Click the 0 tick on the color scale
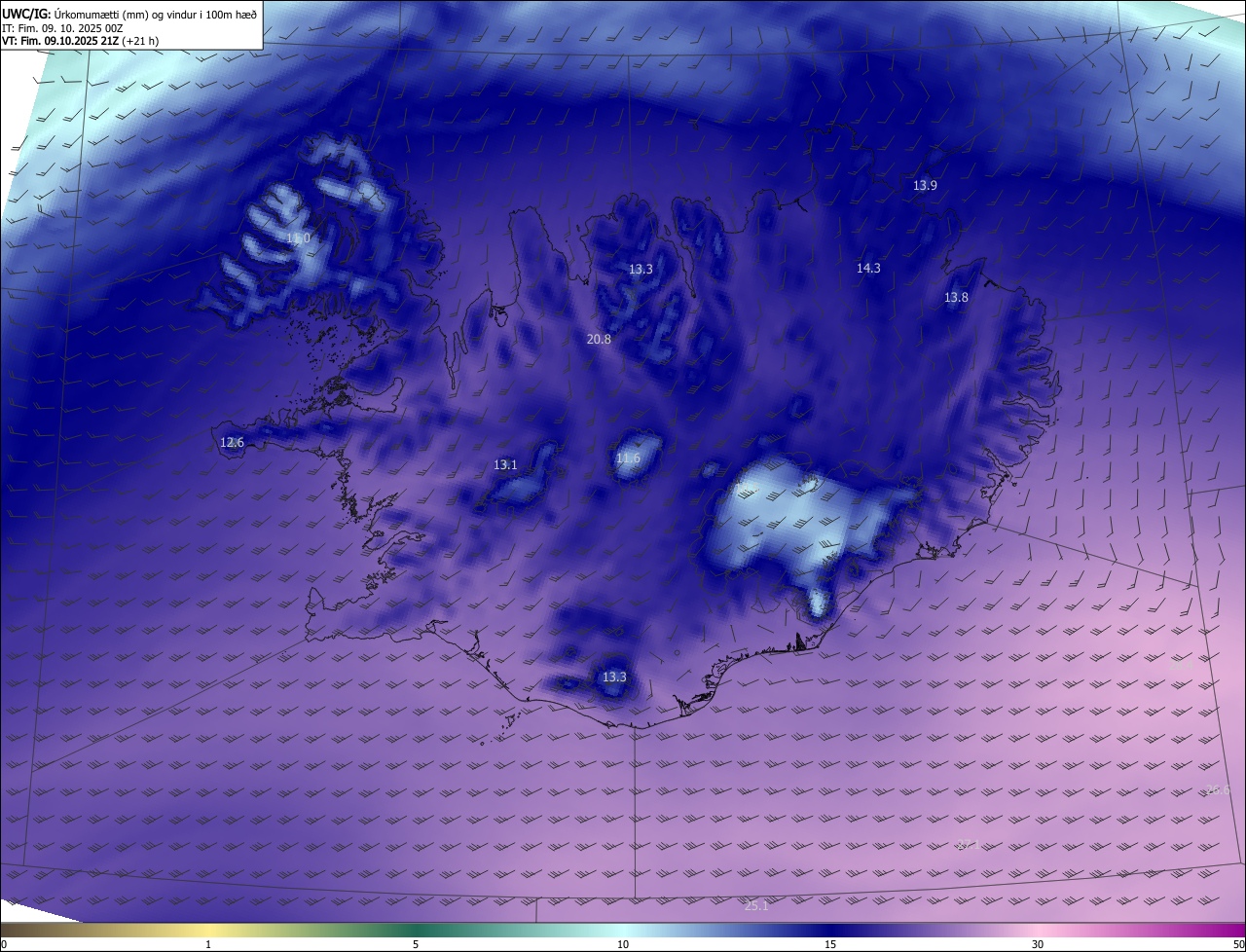The width and height of the screenshot is (1246, 952). [x=4, y=944]
